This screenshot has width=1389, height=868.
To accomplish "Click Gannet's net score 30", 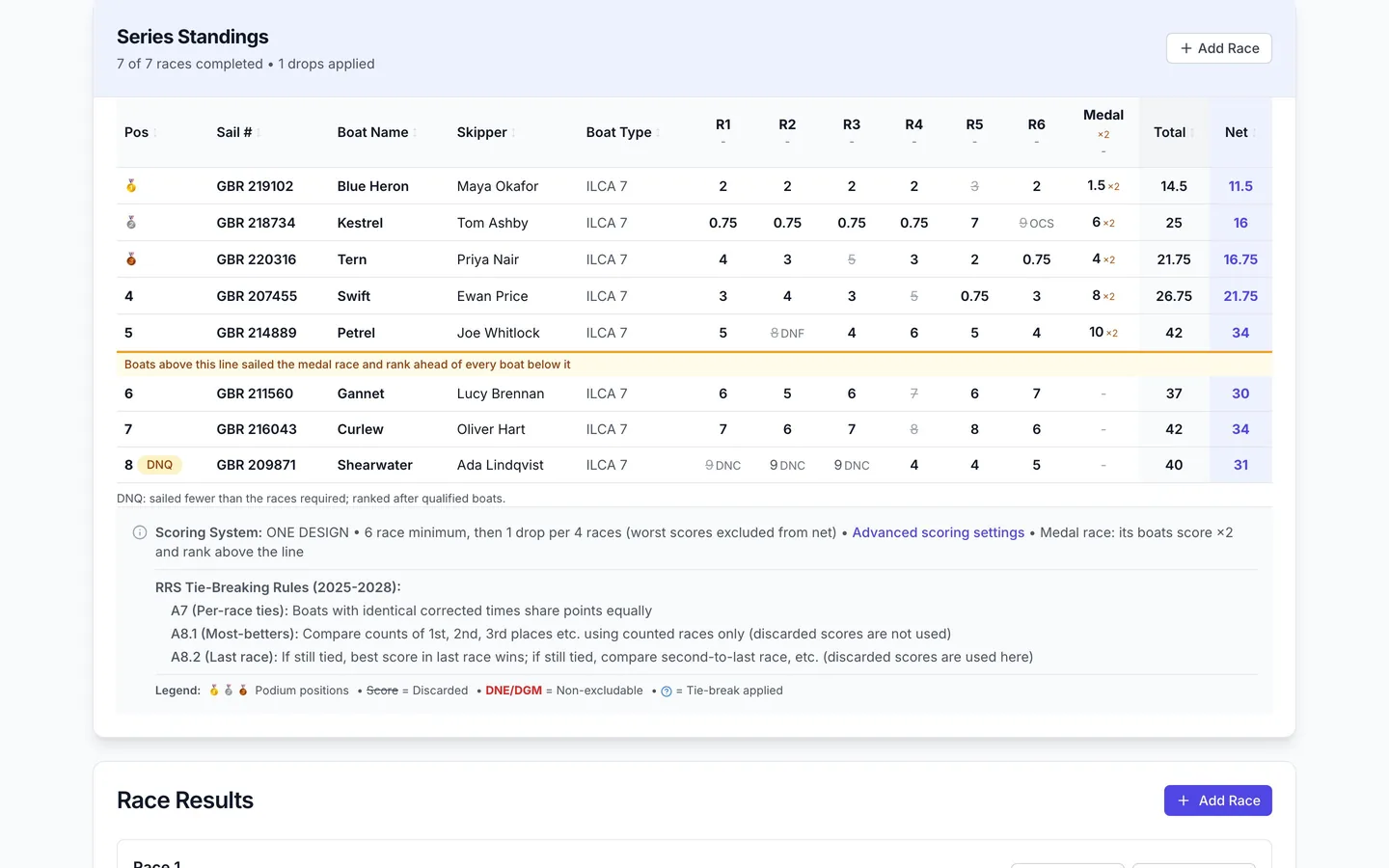I will point(1240,393).
